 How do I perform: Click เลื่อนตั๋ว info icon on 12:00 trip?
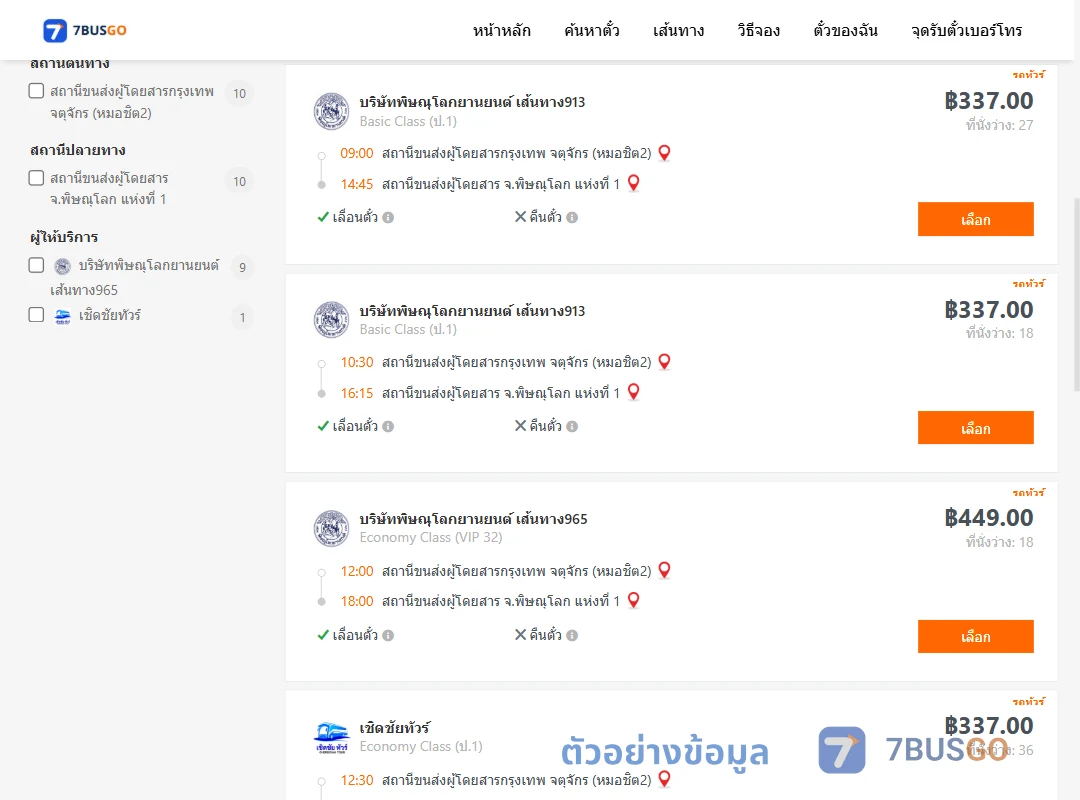click(x=388, y=635)
